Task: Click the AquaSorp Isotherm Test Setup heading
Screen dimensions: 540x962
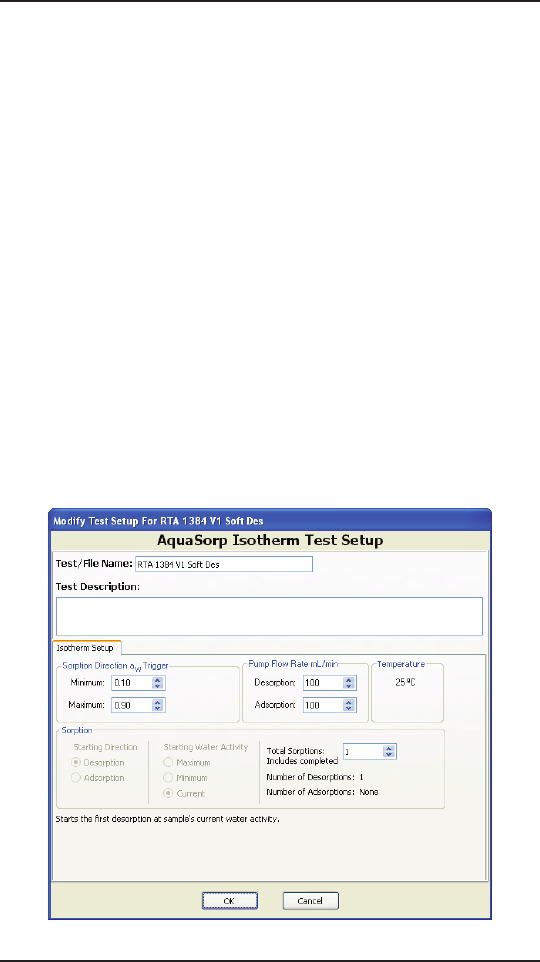Action: click(x=270, y=541)
